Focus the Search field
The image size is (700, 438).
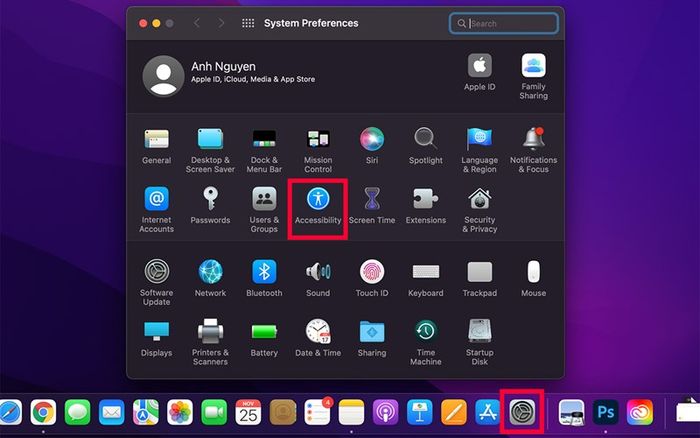pos(504,23)
